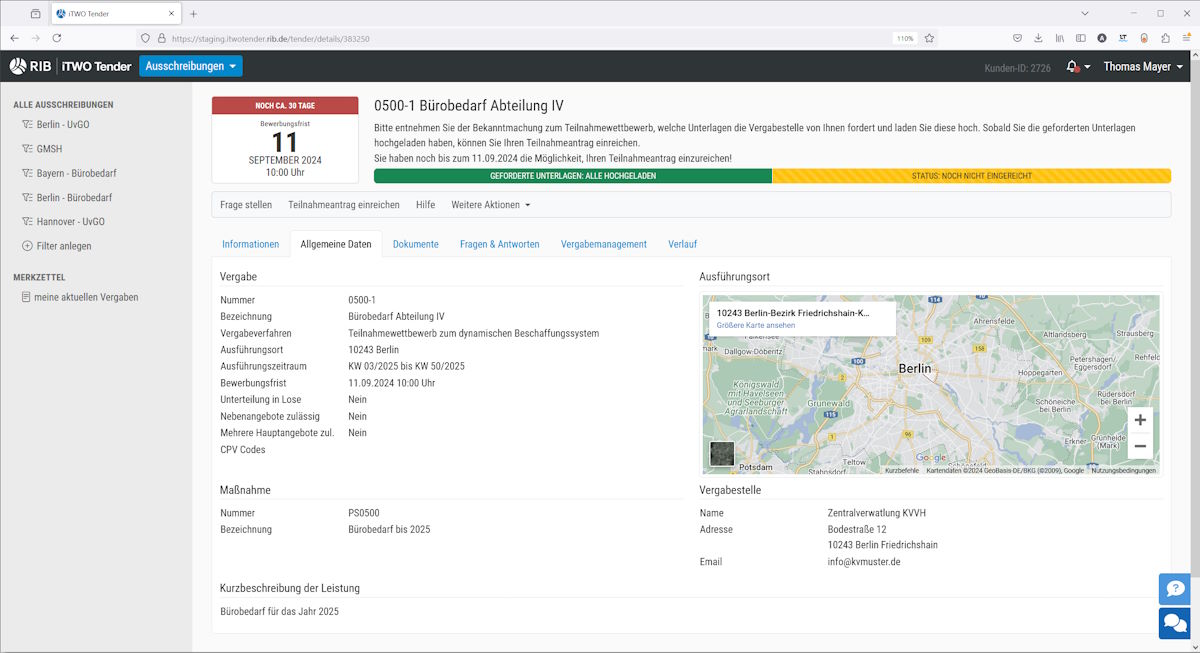1200x653 pixels.
Task: Reload the current page
Action: point(57,38)
